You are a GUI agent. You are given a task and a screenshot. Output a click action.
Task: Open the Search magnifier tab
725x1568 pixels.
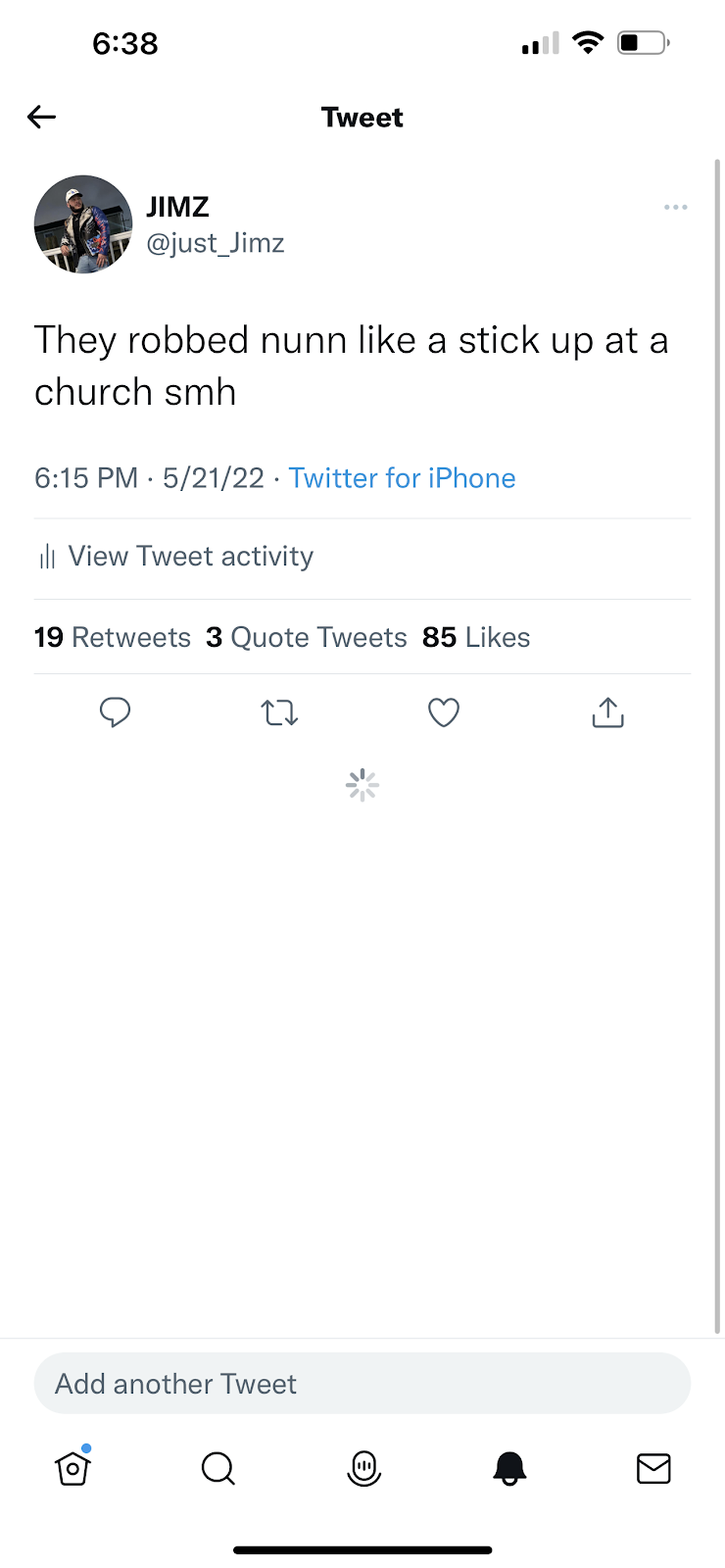(217, 1468)
